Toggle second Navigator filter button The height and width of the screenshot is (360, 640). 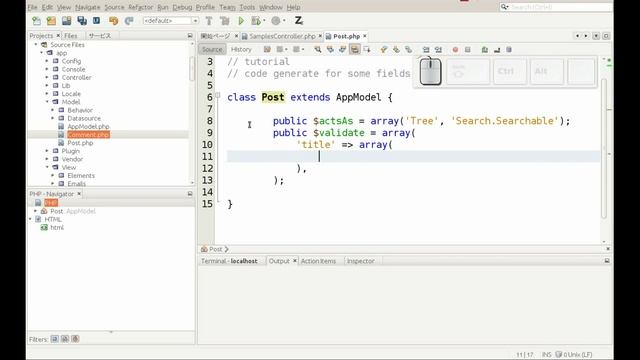[65, 339]
